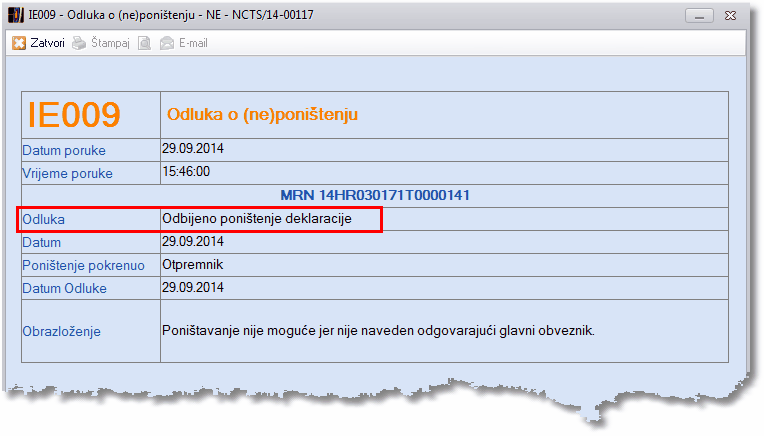Click the Poništenje pokrenuo label
This screenshot has width=764, height=436.
tap(83, 265)
